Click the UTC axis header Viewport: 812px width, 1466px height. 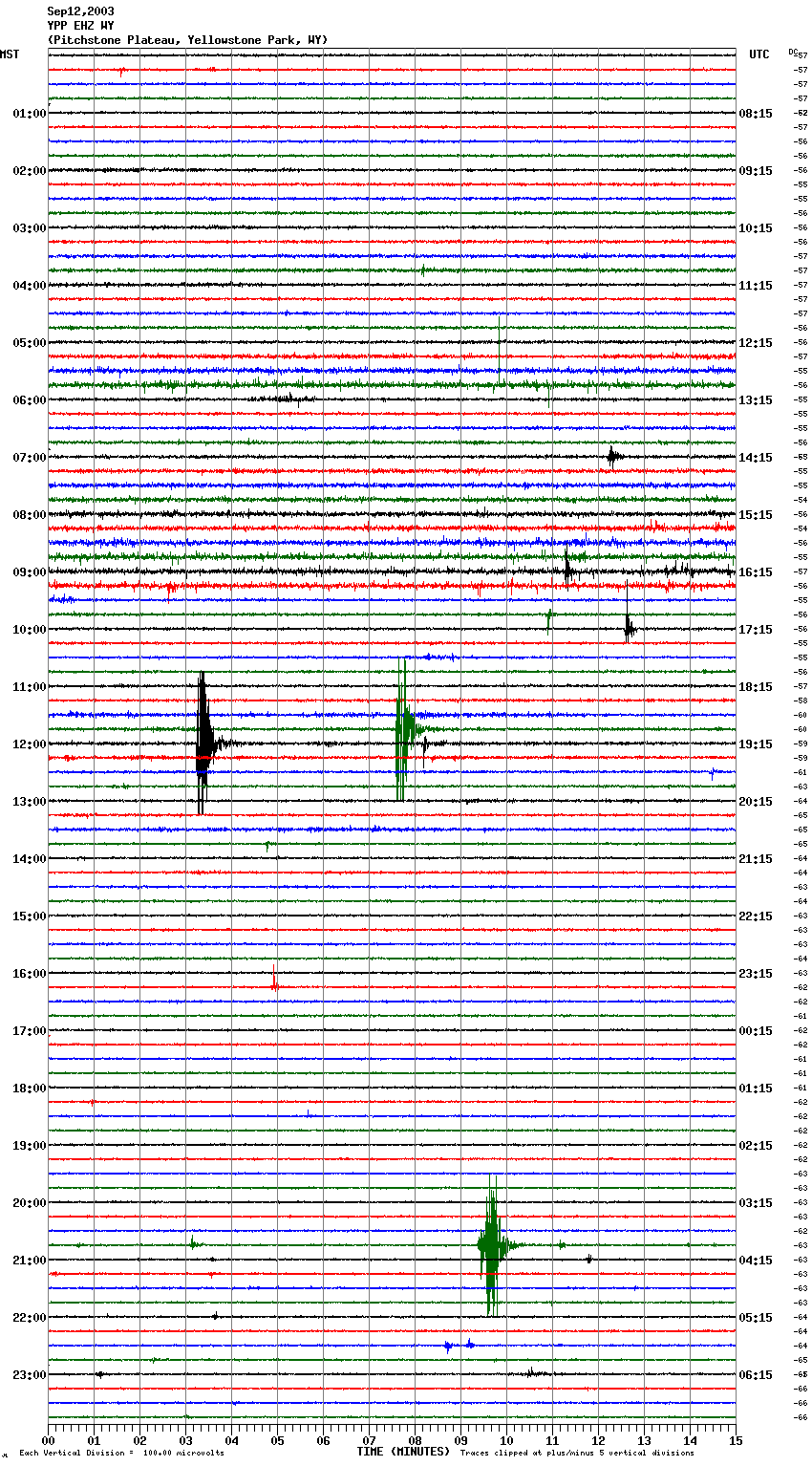tap(759, 54)
